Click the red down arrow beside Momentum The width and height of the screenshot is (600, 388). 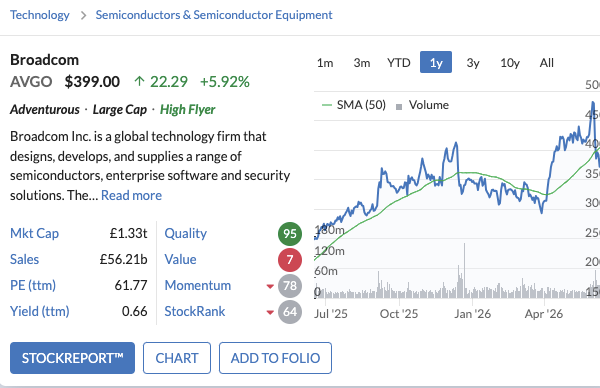[270, 286]
